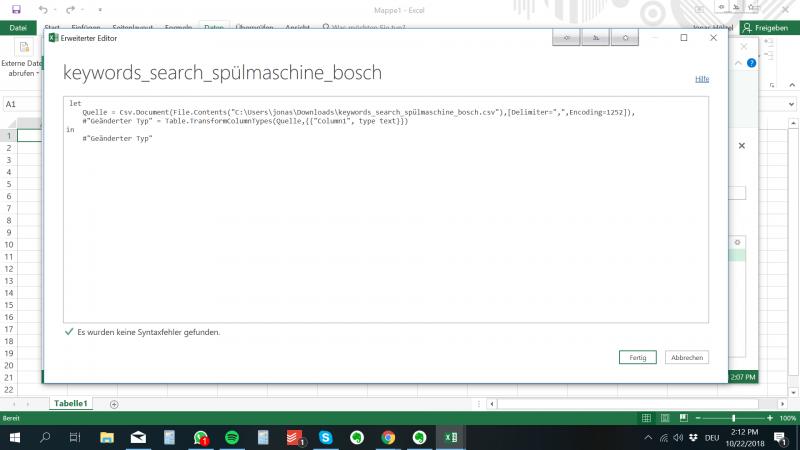This screenshot has height=450, width=800.
Task: Click the Bereit status text
Action: (x=11, y=418)
